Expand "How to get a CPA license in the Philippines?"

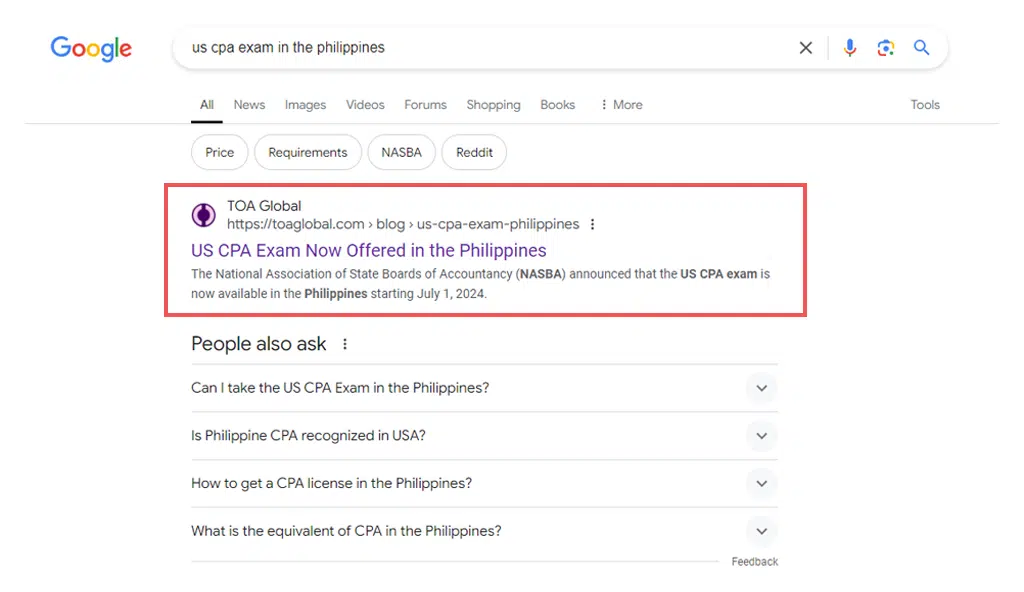[x=761, y=483]
